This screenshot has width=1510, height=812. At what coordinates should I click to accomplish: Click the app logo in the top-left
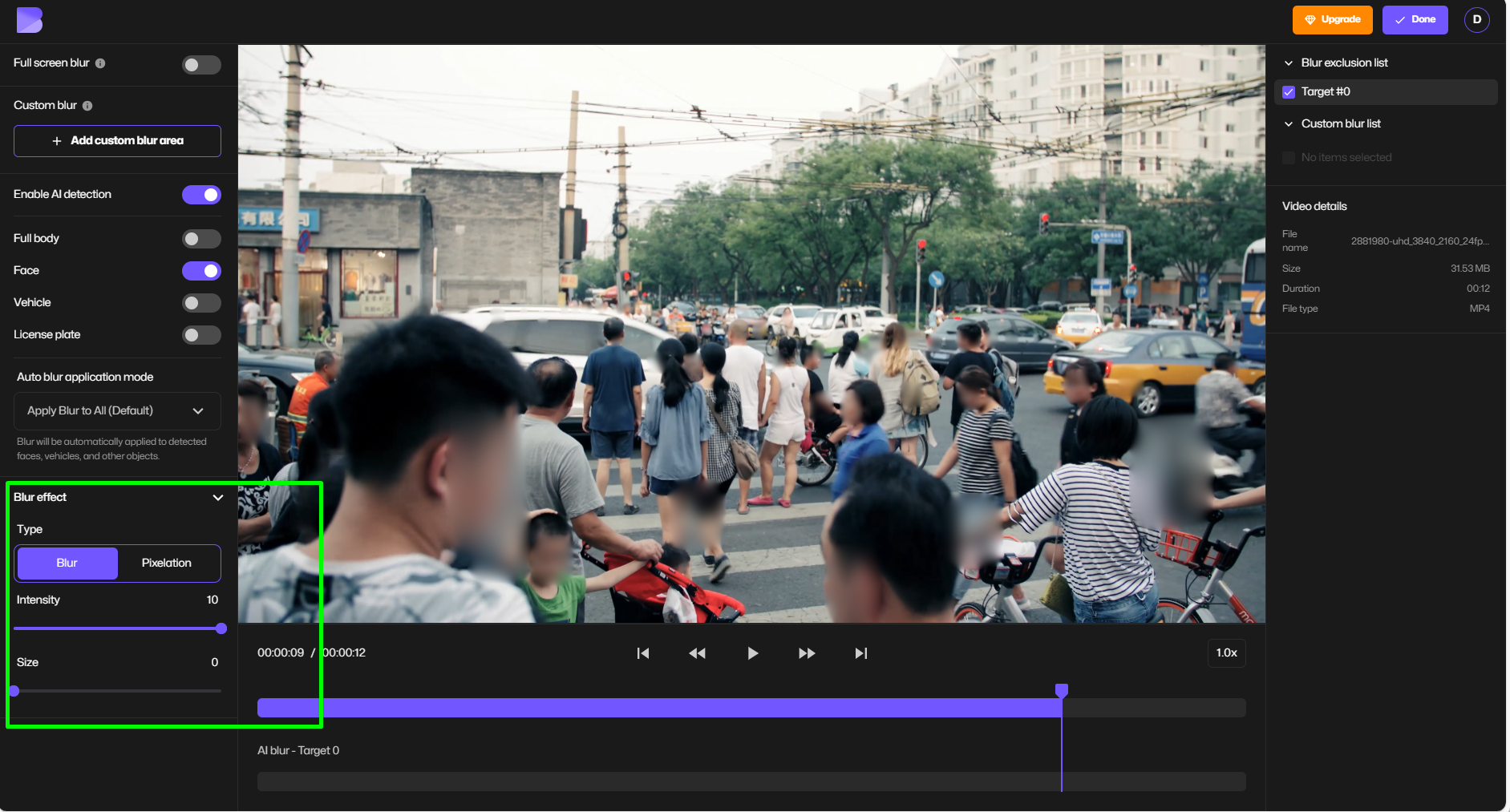tap(29, 19)
